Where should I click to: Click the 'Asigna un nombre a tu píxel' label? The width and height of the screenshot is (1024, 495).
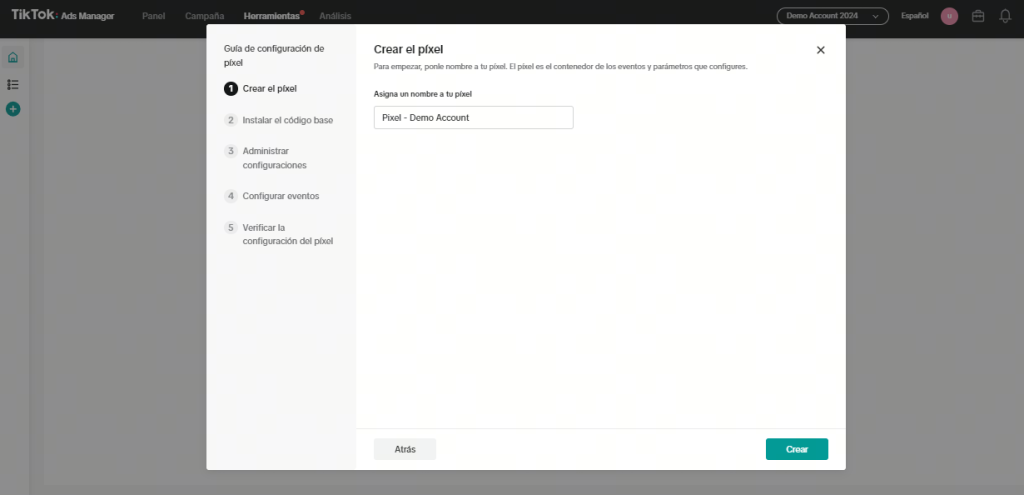[x=423, y=94]
